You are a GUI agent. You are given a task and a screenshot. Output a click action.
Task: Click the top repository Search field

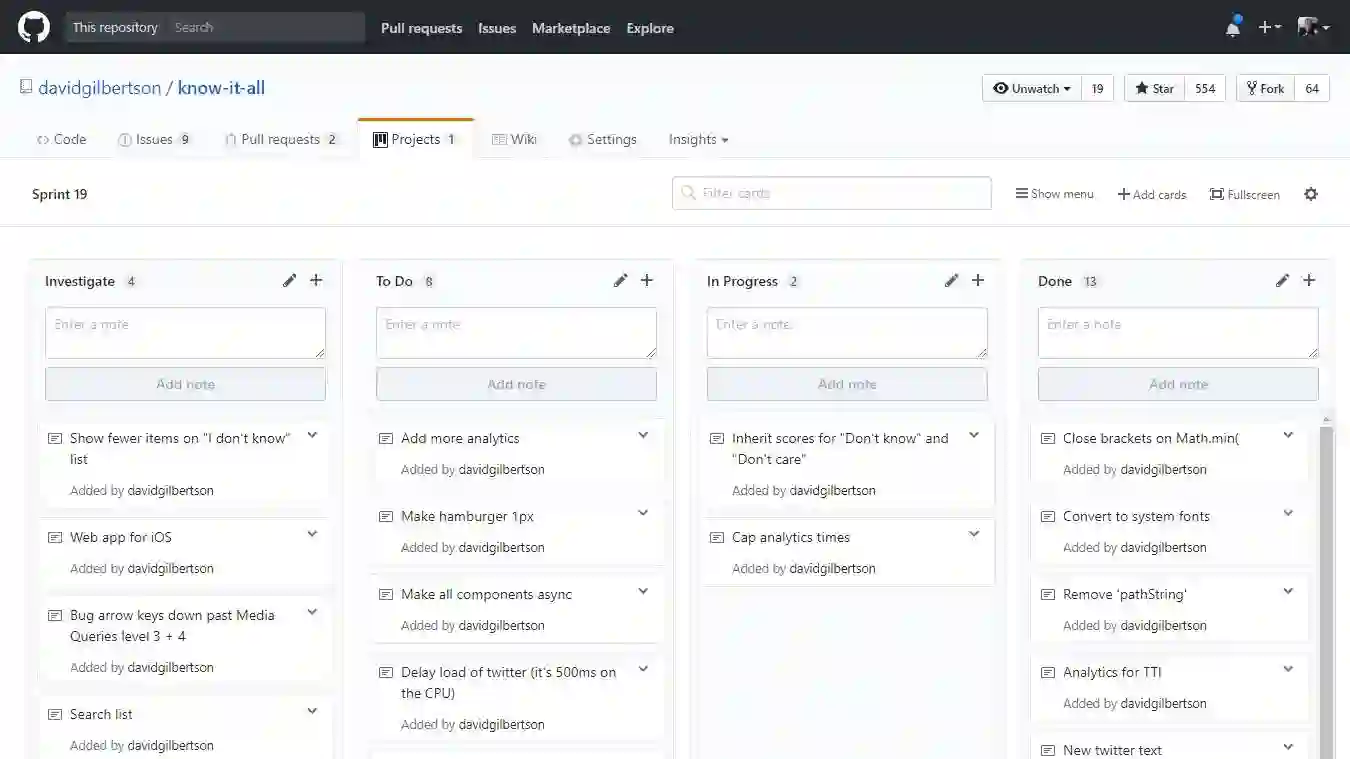coord(265,27)
